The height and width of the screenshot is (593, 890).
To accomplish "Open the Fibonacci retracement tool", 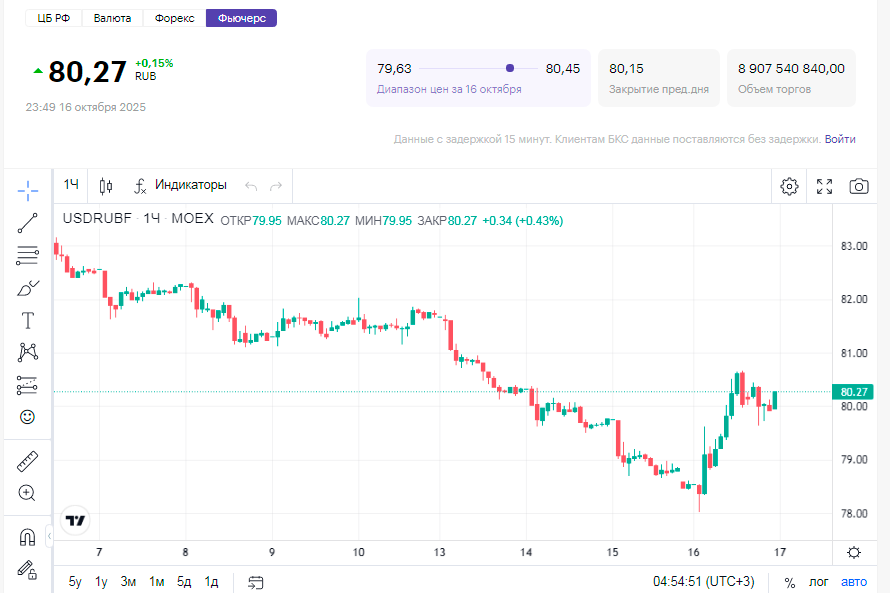I will click(28, 255).
